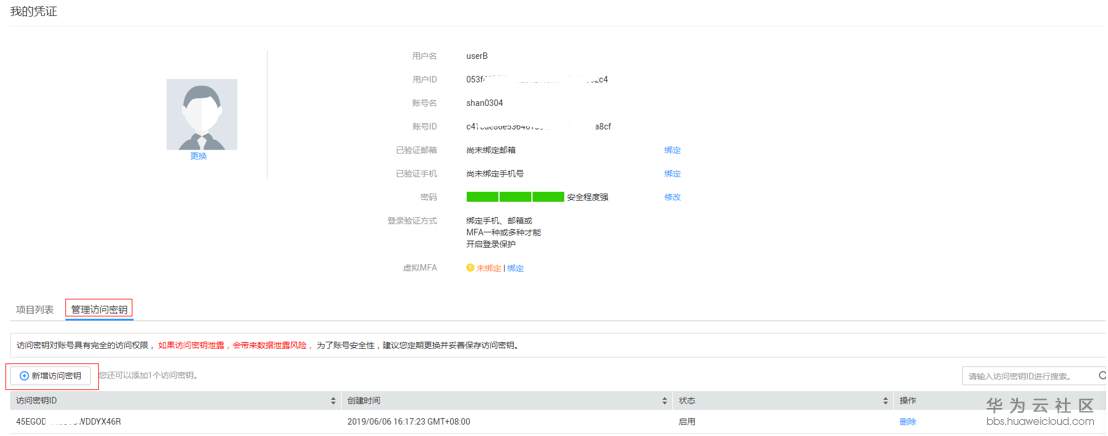
Task: Click 更换 under the avatar
Action: [199, 156]
